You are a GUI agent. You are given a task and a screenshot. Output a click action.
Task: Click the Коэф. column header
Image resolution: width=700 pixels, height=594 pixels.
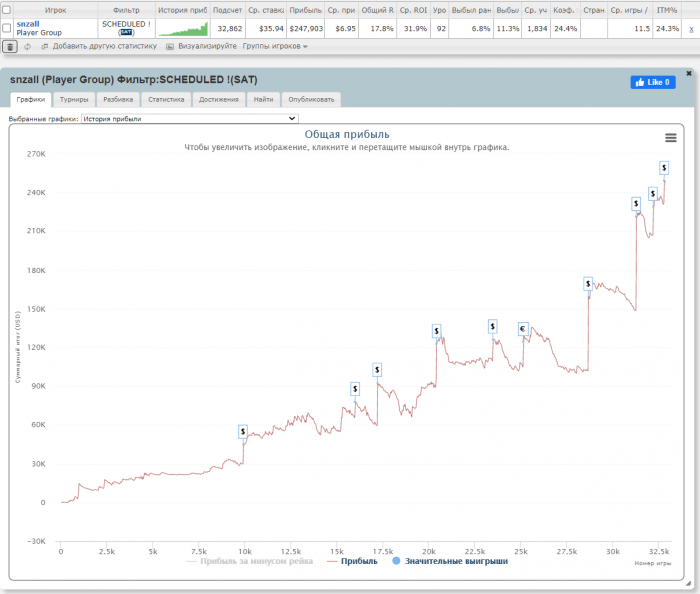tap(565, 10)
